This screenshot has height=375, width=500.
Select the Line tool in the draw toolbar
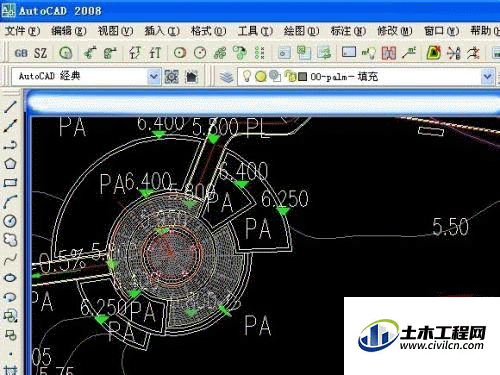[10, 107]
